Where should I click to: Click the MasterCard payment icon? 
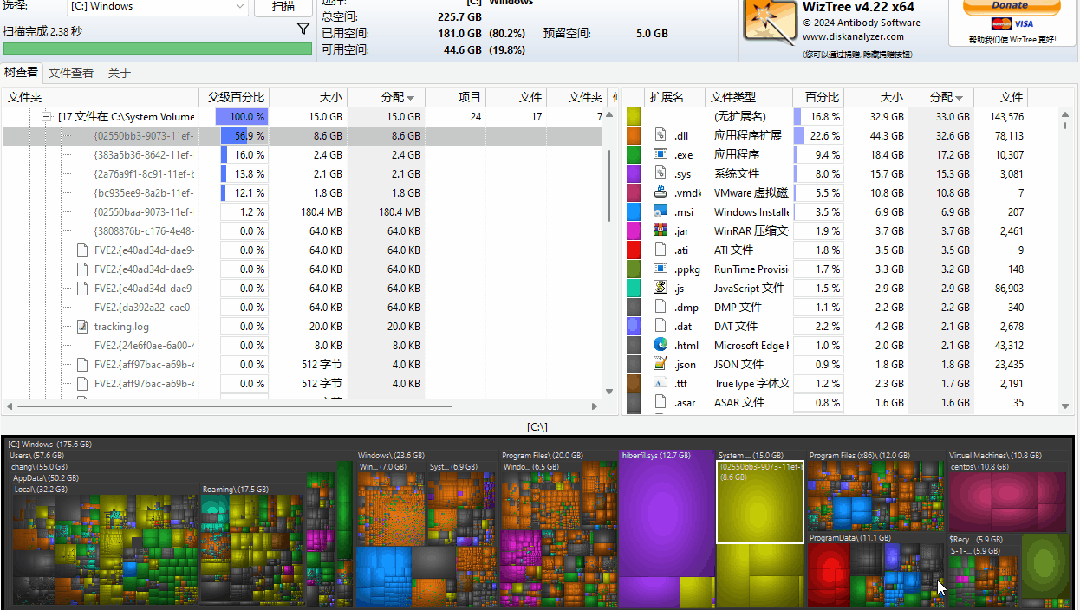click(x=1001, y=24)
